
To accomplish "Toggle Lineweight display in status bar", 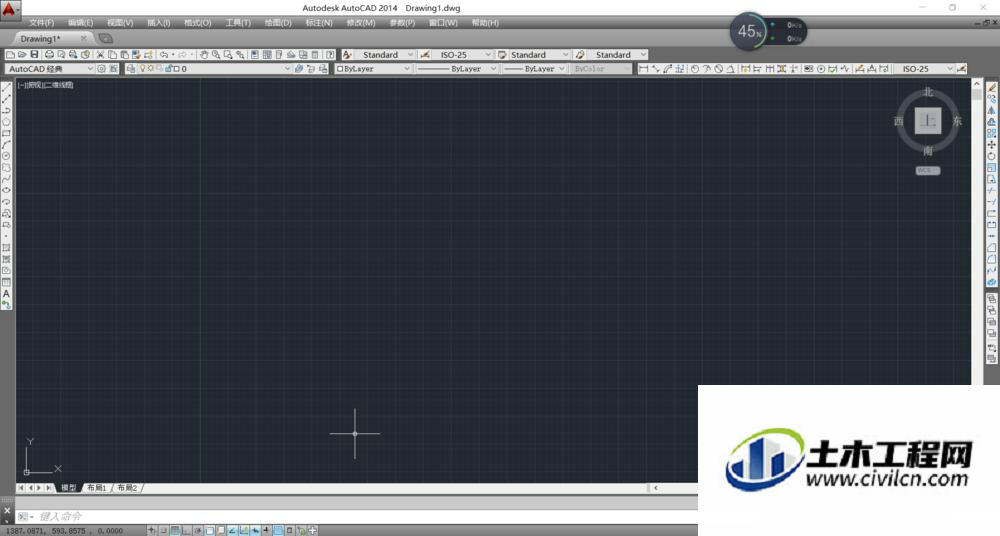I will pyautogui.click(x=267, y=530).
